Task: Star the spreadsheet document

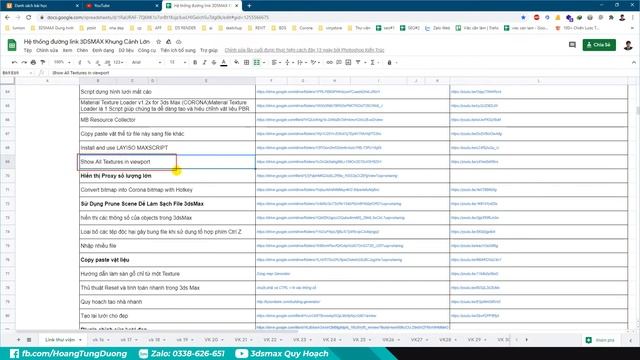Action: (x=158, y=42)
